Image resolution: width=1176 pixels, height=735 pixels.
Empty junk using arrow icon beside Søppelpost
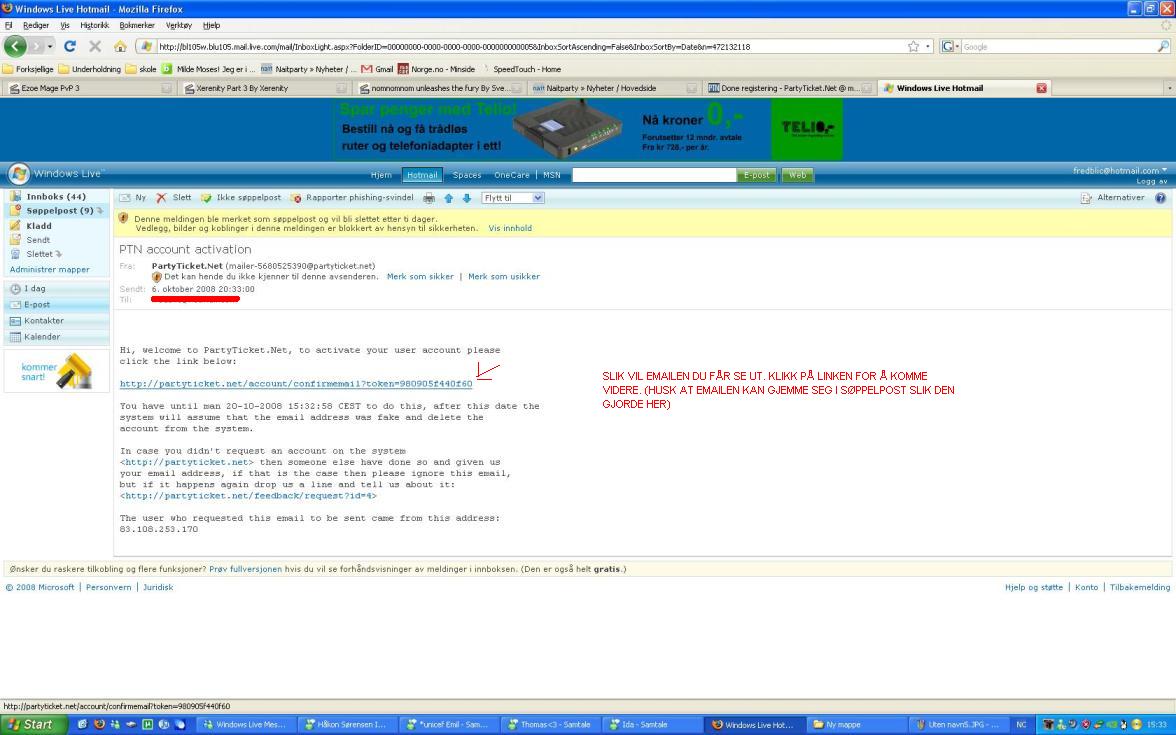click(100, 211)
